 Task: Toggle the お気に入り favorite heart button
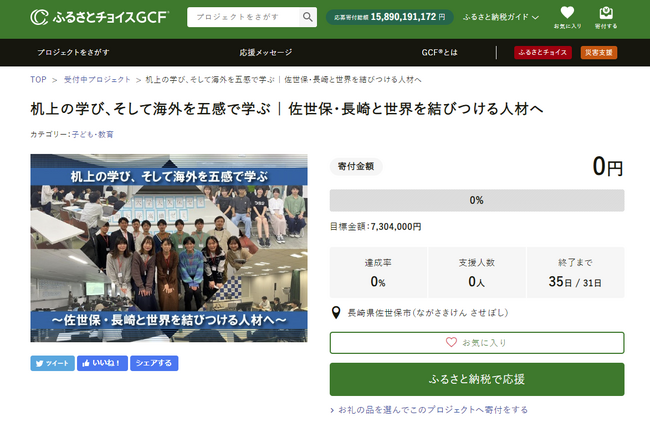(477, 343)
